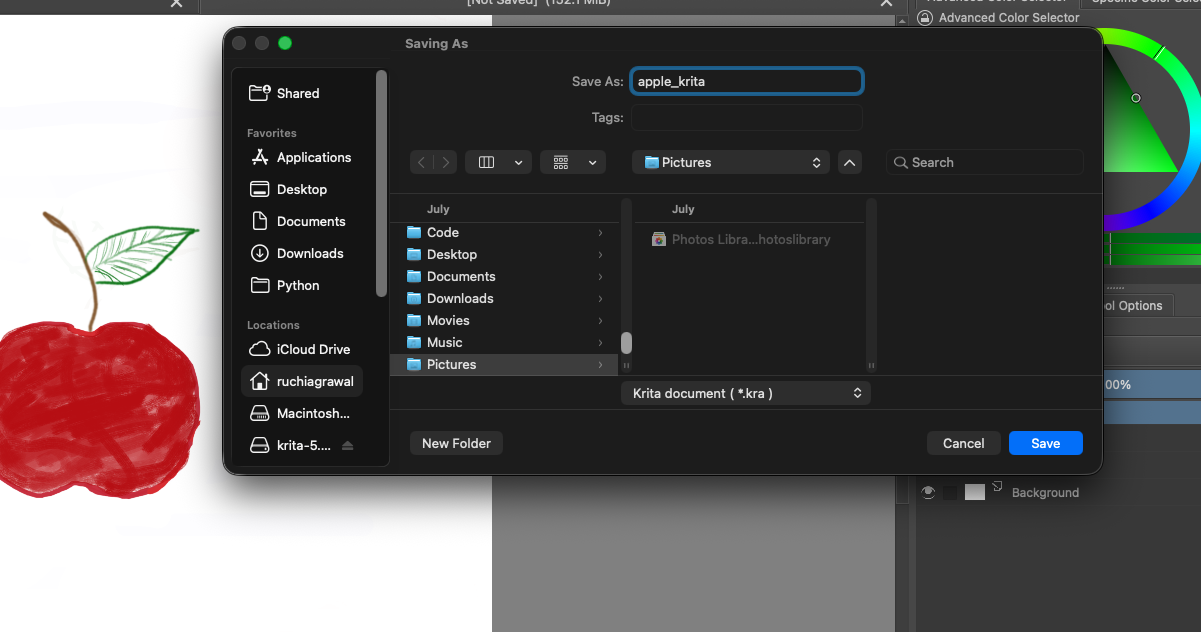The height and width of the screenshot is (632, 1201).
Task: Open the Krita document file type dropdown
Action: click(746, 393)
